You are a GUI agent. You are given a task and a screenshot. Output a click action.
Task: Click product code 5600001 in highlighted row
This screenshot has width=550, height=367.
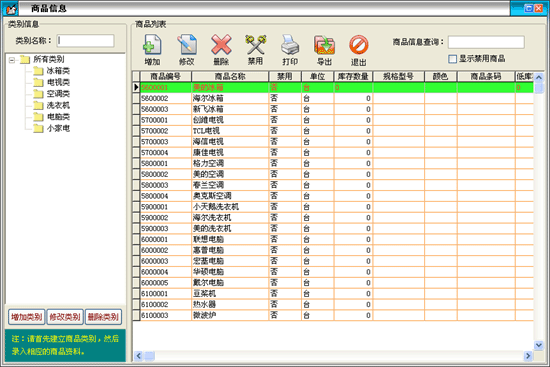(x=155, y=88)
